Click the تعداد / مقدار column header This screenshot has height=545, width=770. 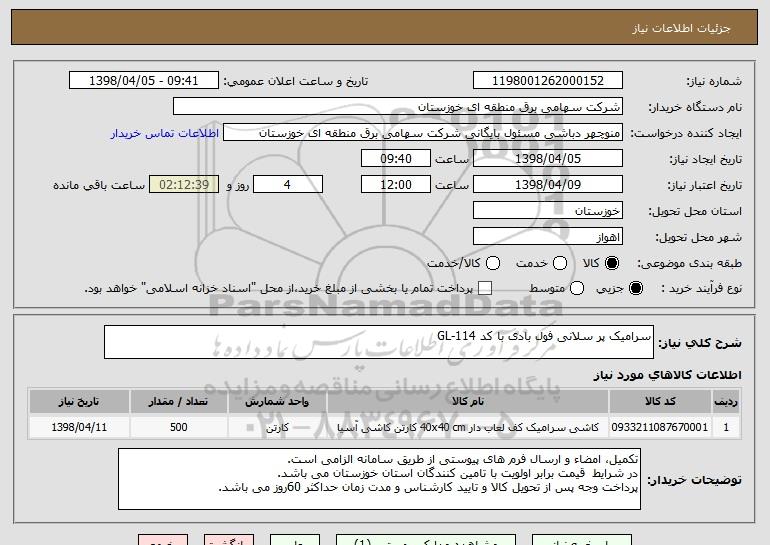point(178,402)
